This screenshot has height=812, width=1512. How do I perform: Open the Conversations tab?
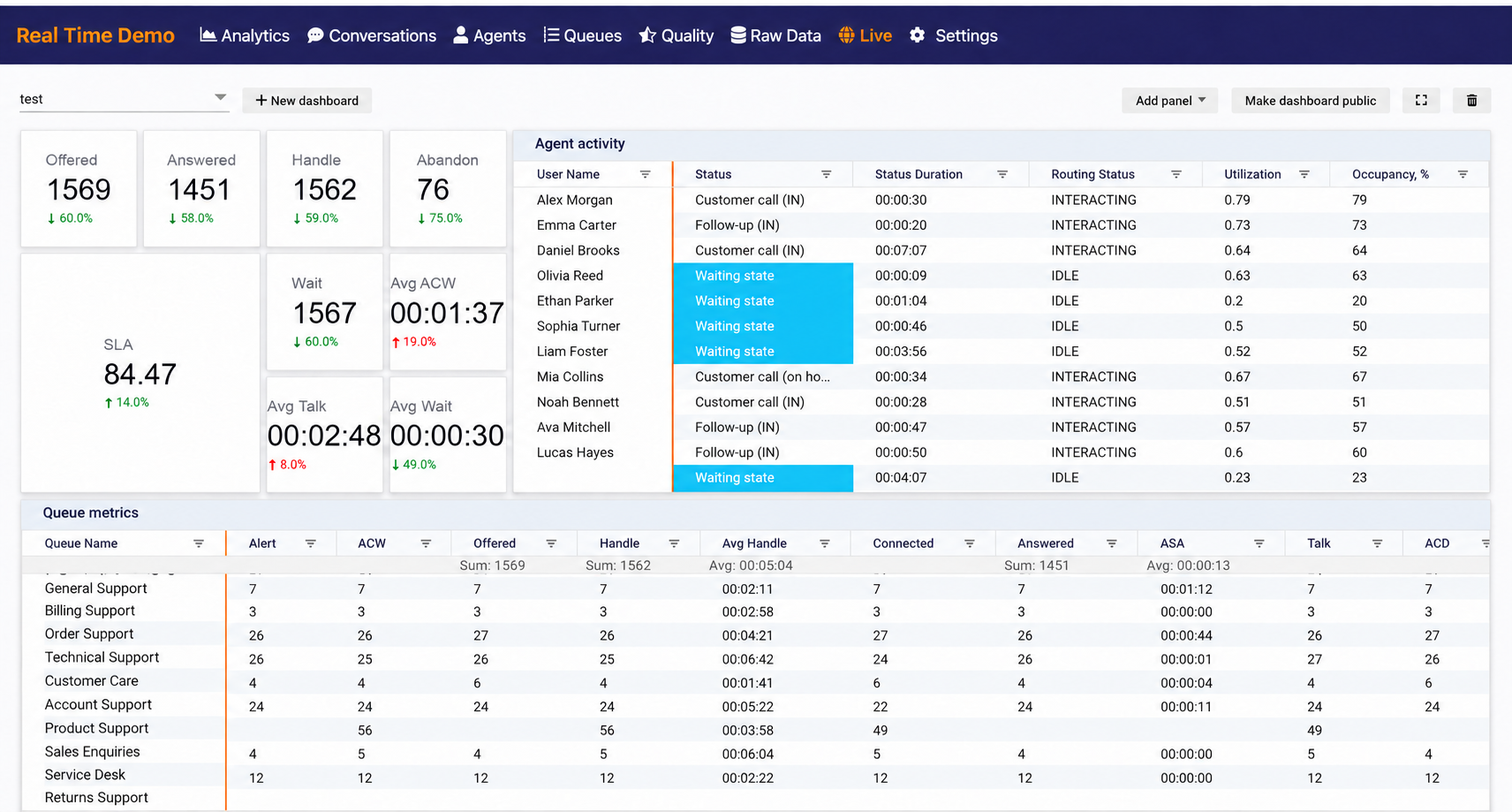(372, 35)
